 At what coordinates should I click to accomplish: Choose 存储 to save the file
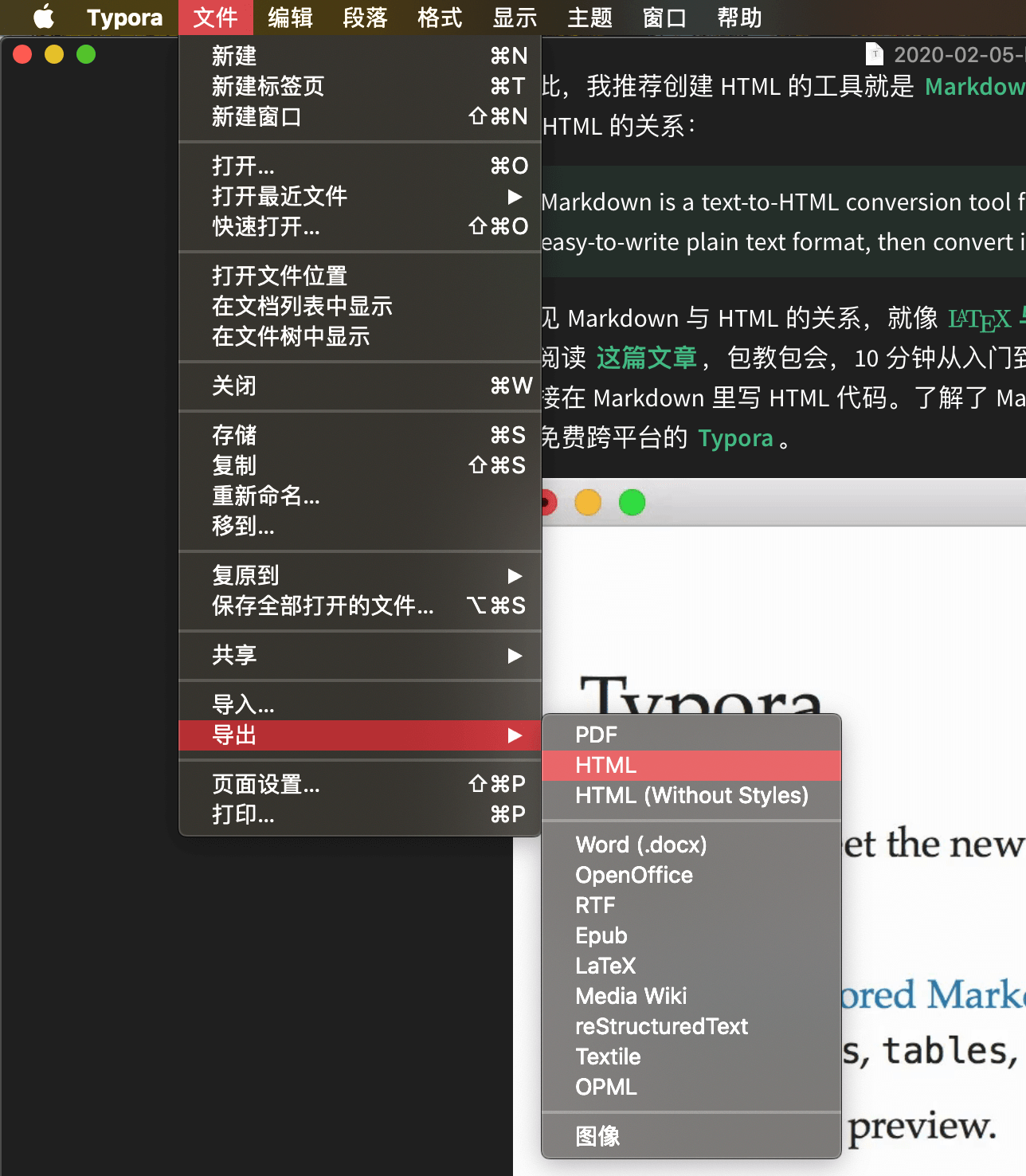360,435
